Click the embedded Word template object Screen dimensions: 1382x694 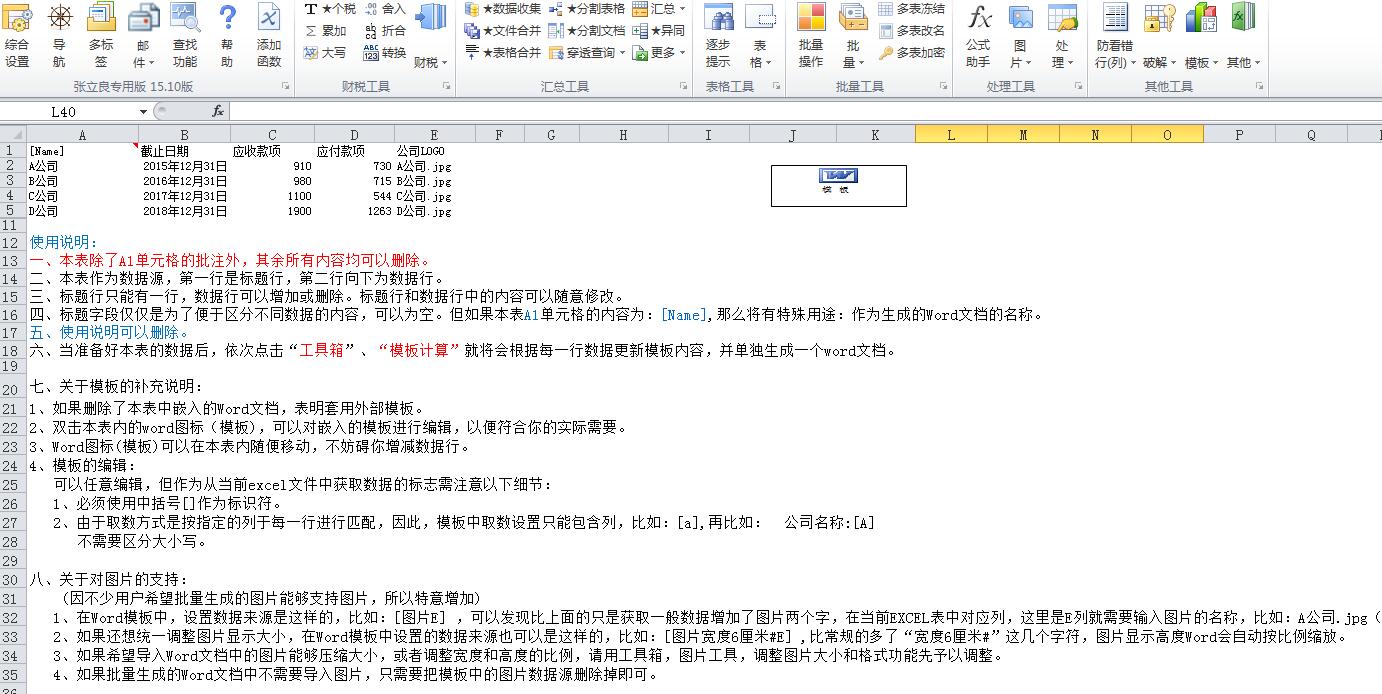(838, 185)
